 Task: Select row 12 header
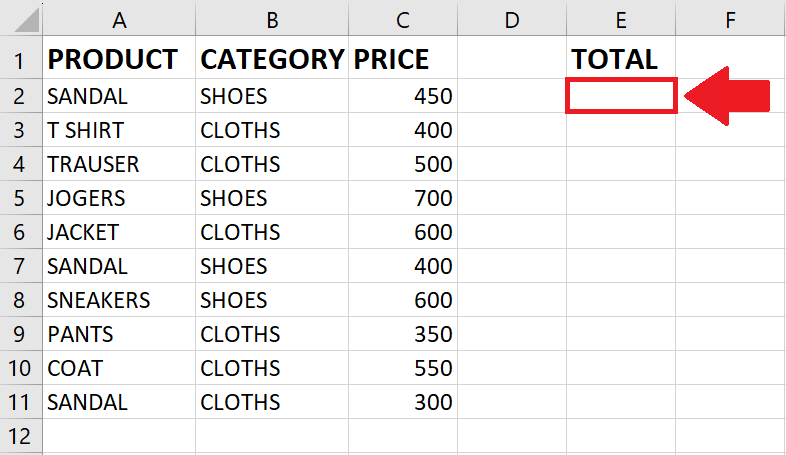coord(21,435)
